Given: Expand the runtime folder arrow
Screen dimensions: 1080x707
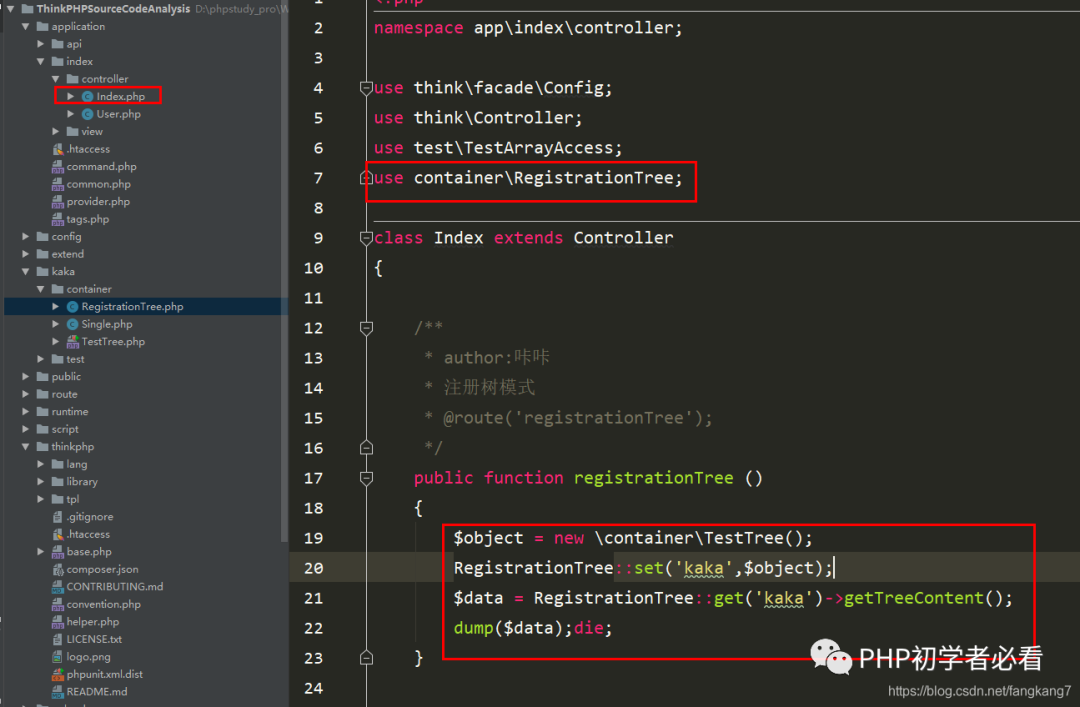Looking at the screenshot, I should (25, 411).
